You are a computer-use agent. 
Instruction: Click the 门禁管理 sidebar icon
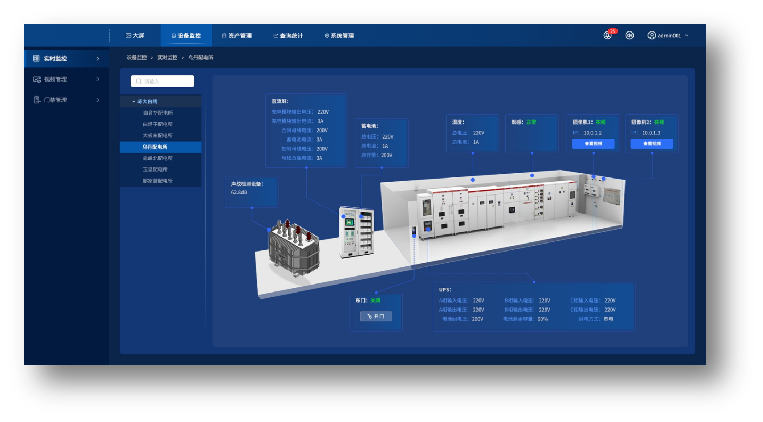37,100
